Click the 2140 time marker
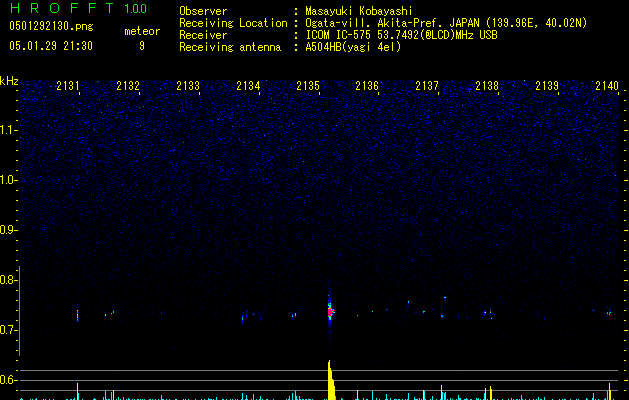Viewport: 629px width, 400px height. pos(607,86)
